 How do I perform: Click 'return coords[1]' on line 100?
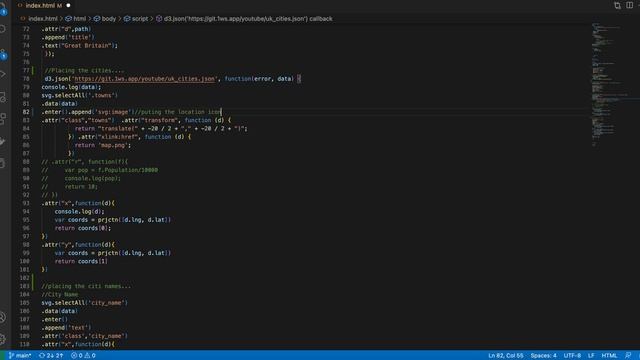tap(81, 261)
